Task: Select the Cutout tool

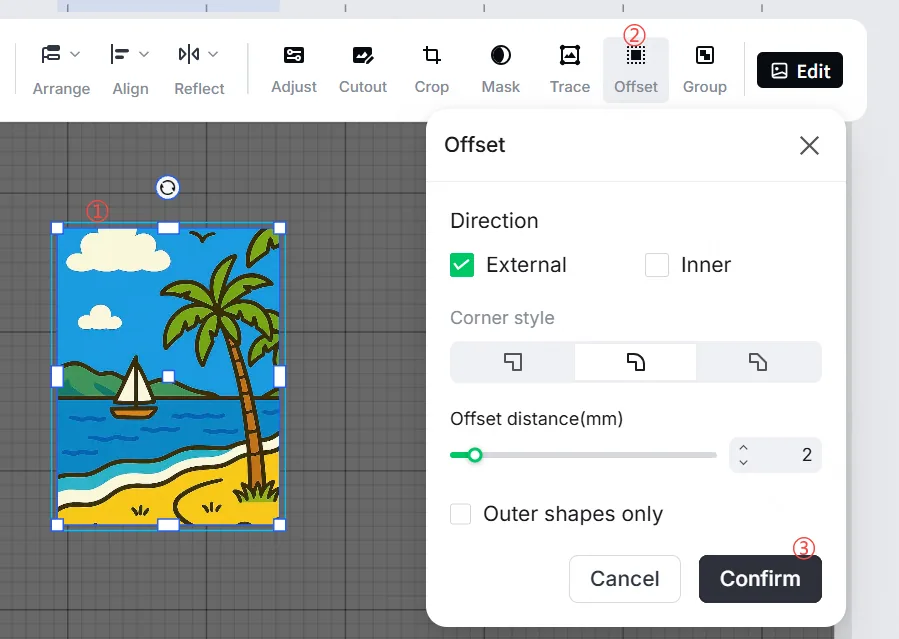Action: tap(362, 70)
